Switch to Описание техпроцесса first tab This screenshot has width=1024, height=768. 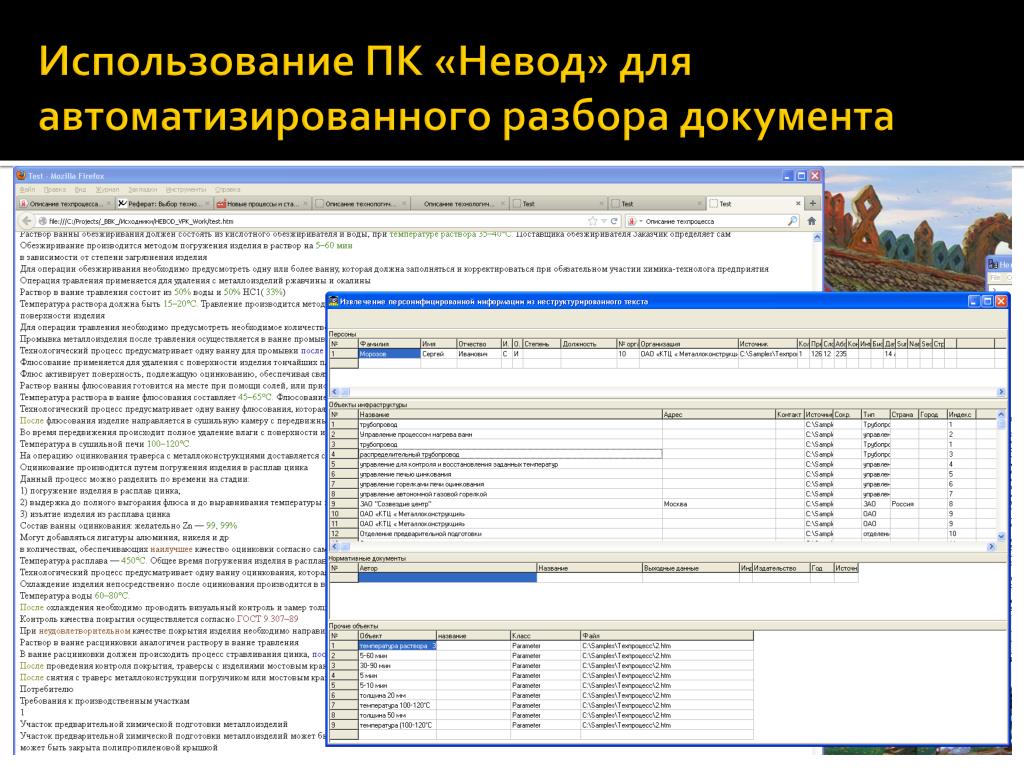click(65, 204)
